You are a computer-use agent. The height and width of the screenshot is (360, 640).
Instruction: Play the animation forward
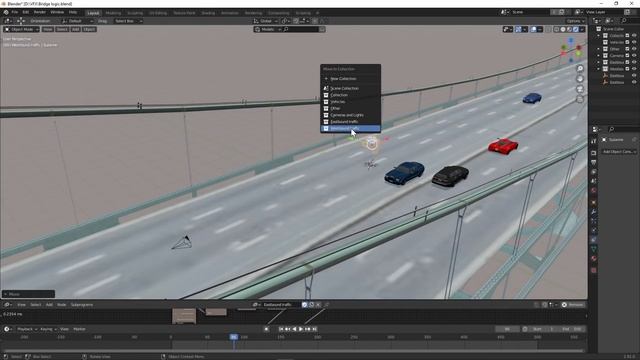[301, 329]
